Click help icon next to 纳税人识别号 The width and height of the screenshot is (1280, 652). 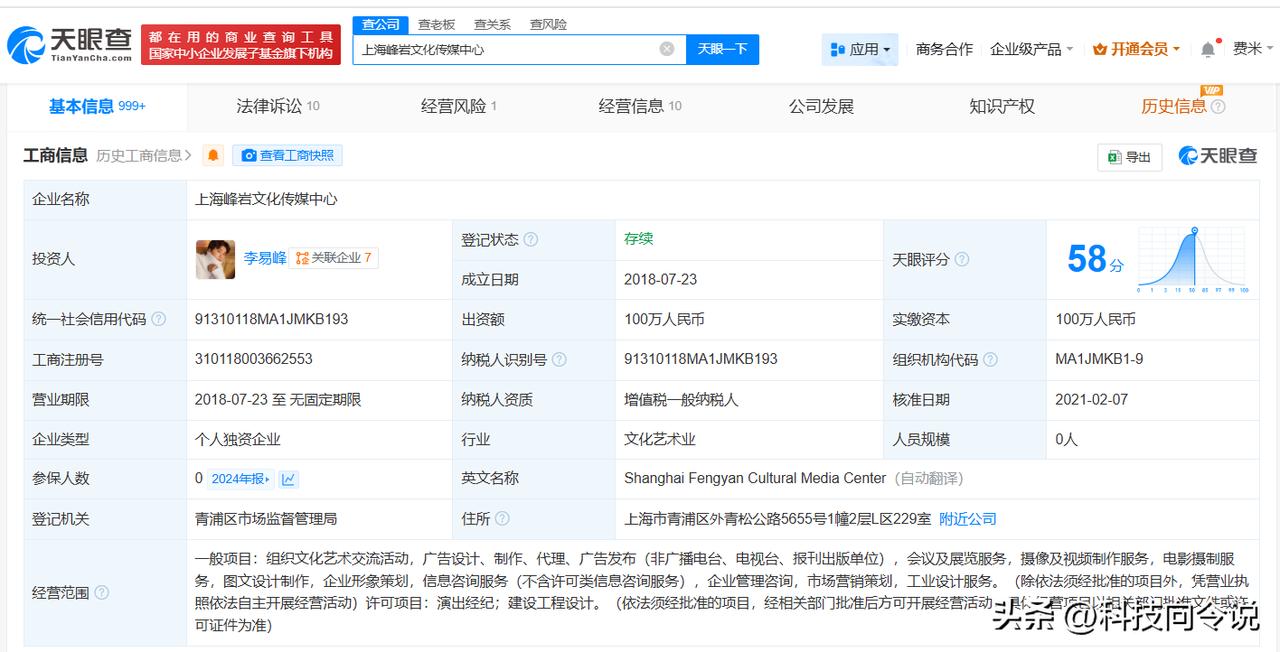tap(559, 360)
